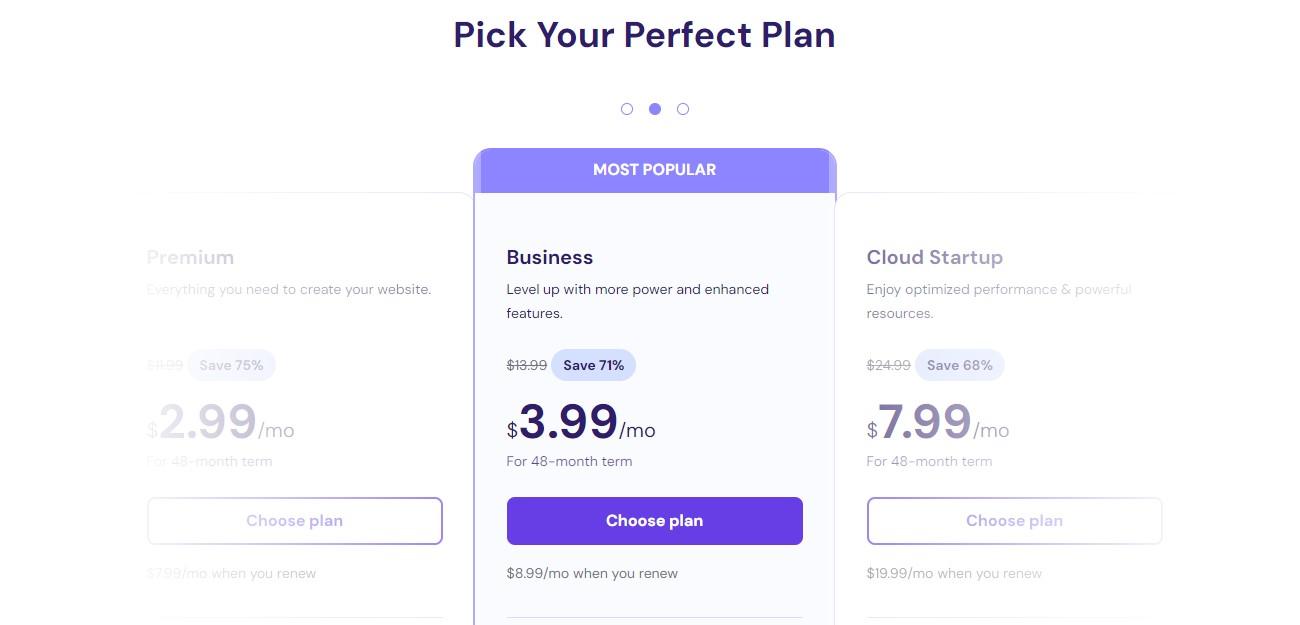Image resolution: width=1300 pixels, height=625 pixels.
Task: Click the $8.99/mo renewal note
Action: point(592,573)
